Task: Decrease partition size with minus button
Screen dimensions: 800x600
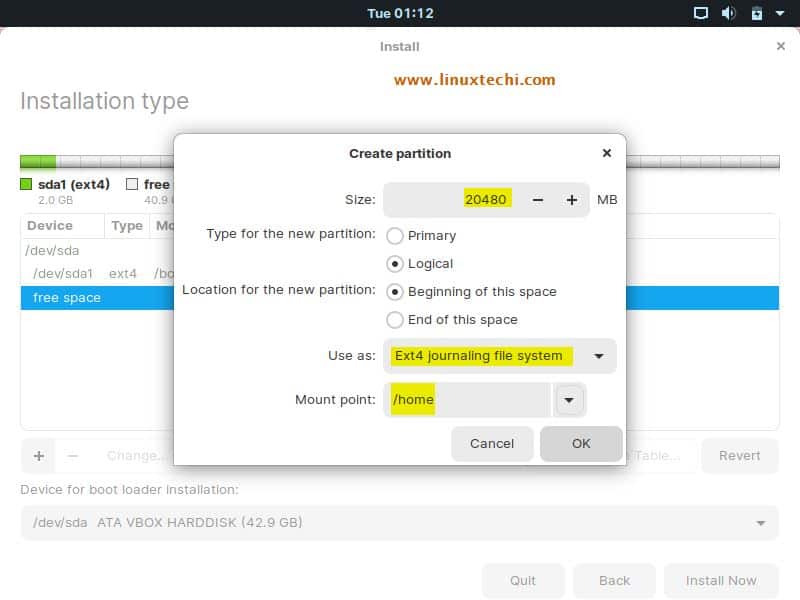Action: pyautogui.click(x=537, y=200)
